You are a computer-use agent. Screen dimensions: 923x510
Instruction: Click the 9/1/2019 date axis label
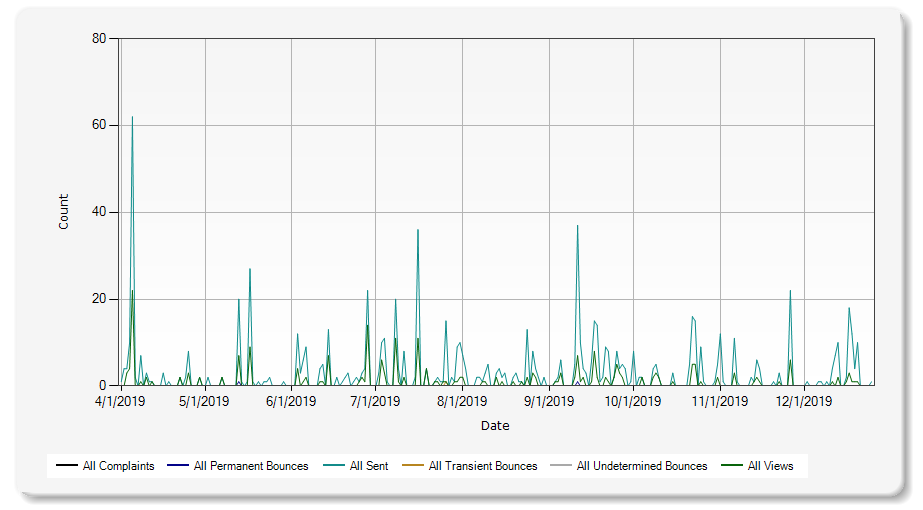click(549, 402)
